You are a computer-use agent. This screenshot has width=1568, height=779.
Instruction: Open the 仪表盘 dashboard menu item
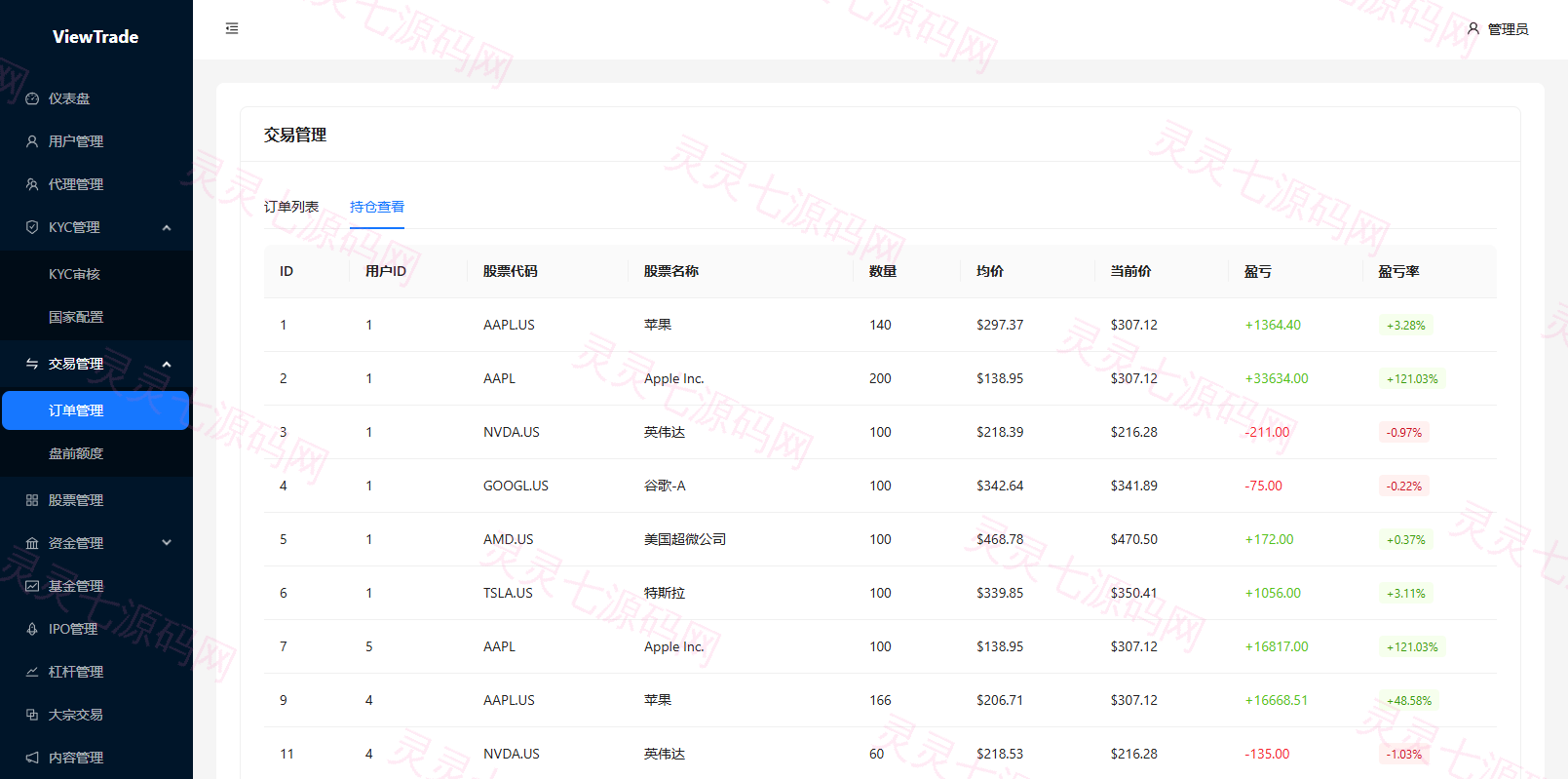coord(96,98)
